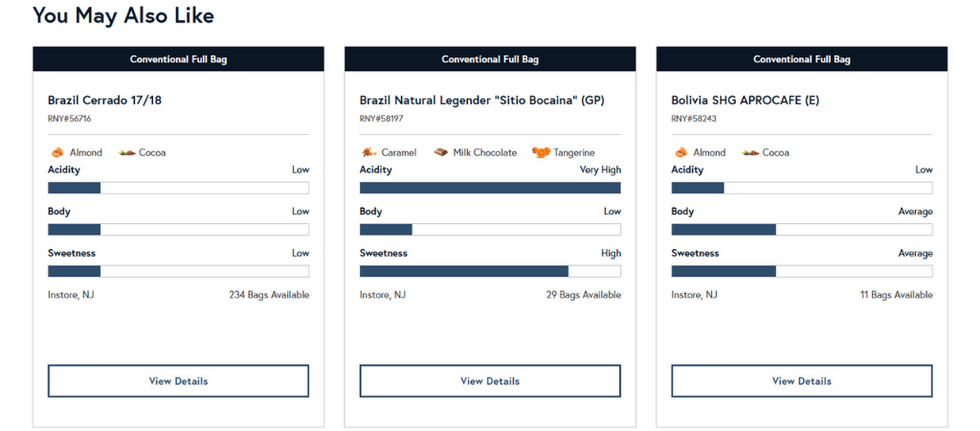Image resolution: width=980 pixels, height=431 pixels.
Task: Open View Details for Bolivia SHG APROCAFE
Action: [802, 381]
